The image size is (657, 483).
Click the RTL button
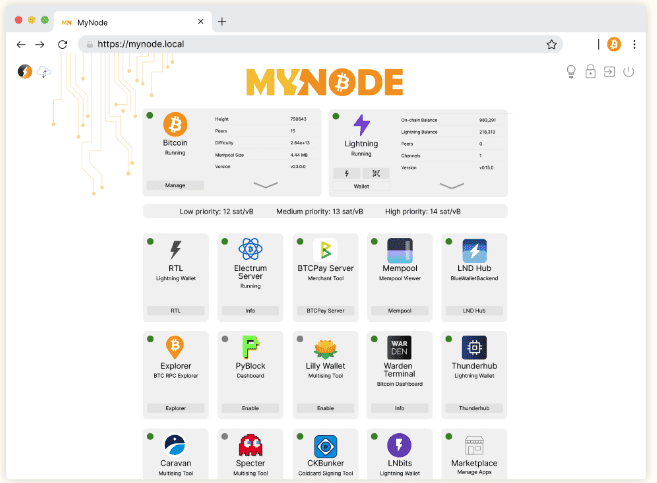(176, 311)
